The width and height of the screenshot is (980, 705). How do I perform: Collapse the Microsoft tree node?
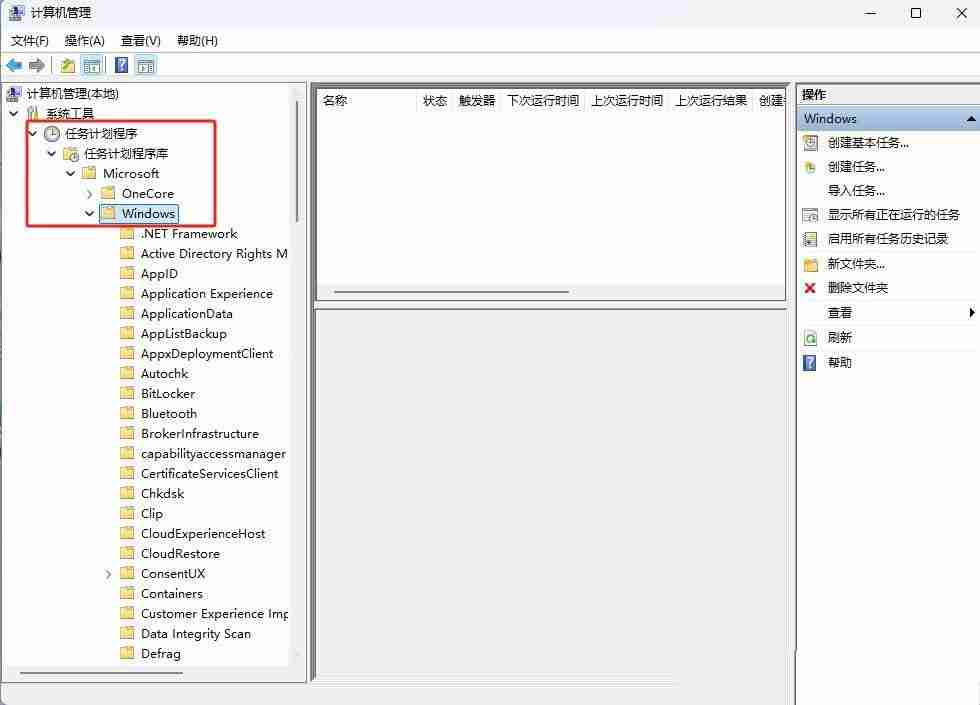(x=70, y=173)
